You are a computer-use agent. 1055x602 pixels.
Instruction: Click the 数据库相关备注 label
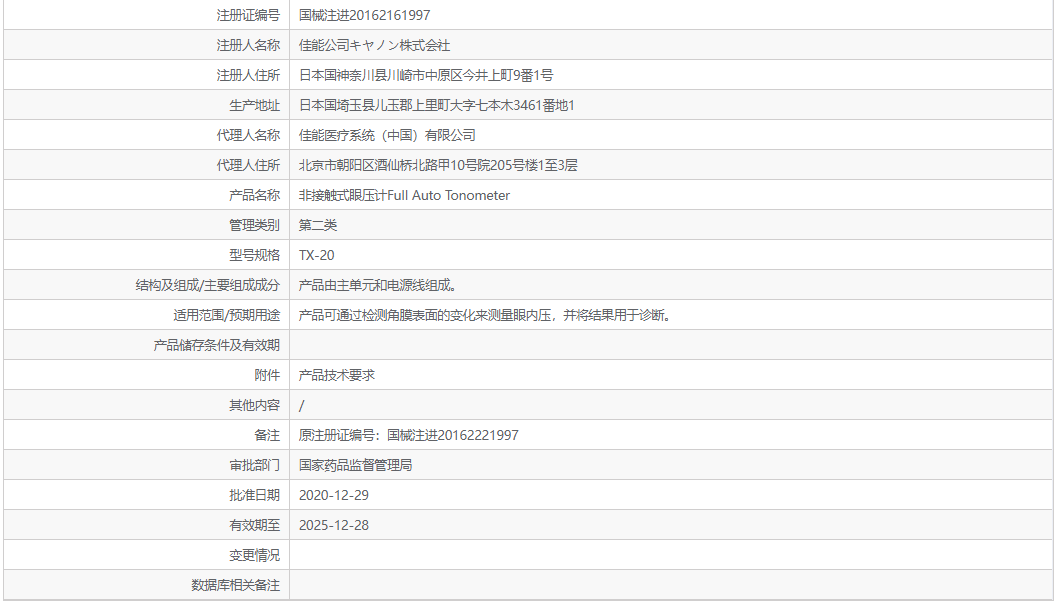(x=235, y=586)
